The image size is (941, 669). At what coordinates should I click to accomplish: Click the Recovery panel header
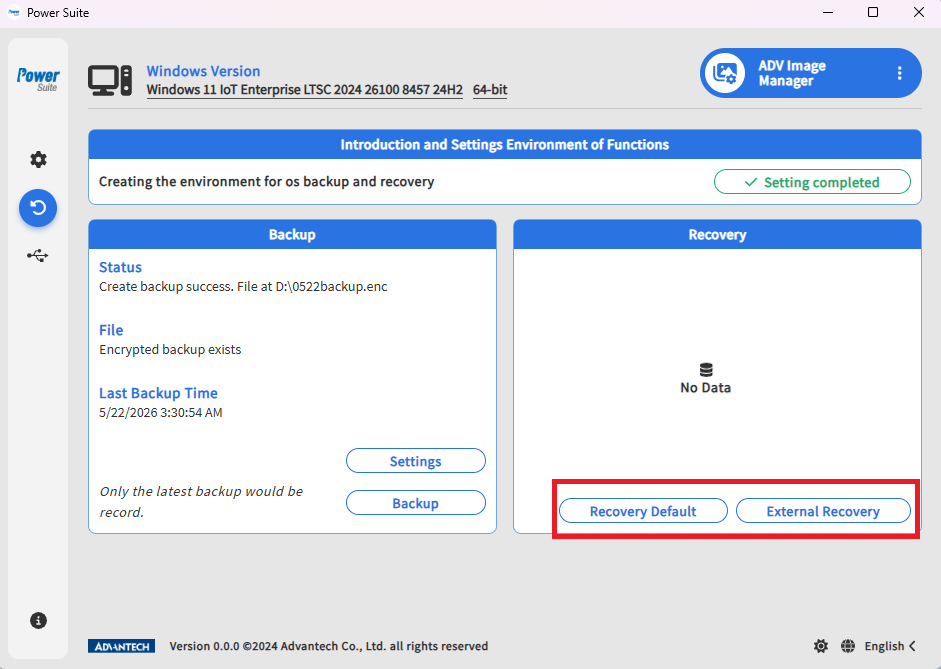click(x=717, y=235)
